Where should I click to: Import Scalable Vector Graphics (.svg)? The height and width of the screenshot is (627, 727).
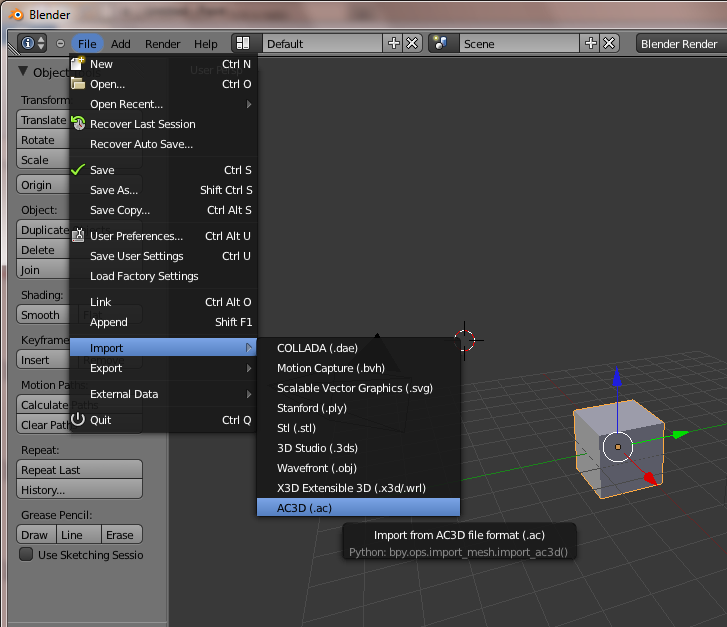click(x=358, y=388)
